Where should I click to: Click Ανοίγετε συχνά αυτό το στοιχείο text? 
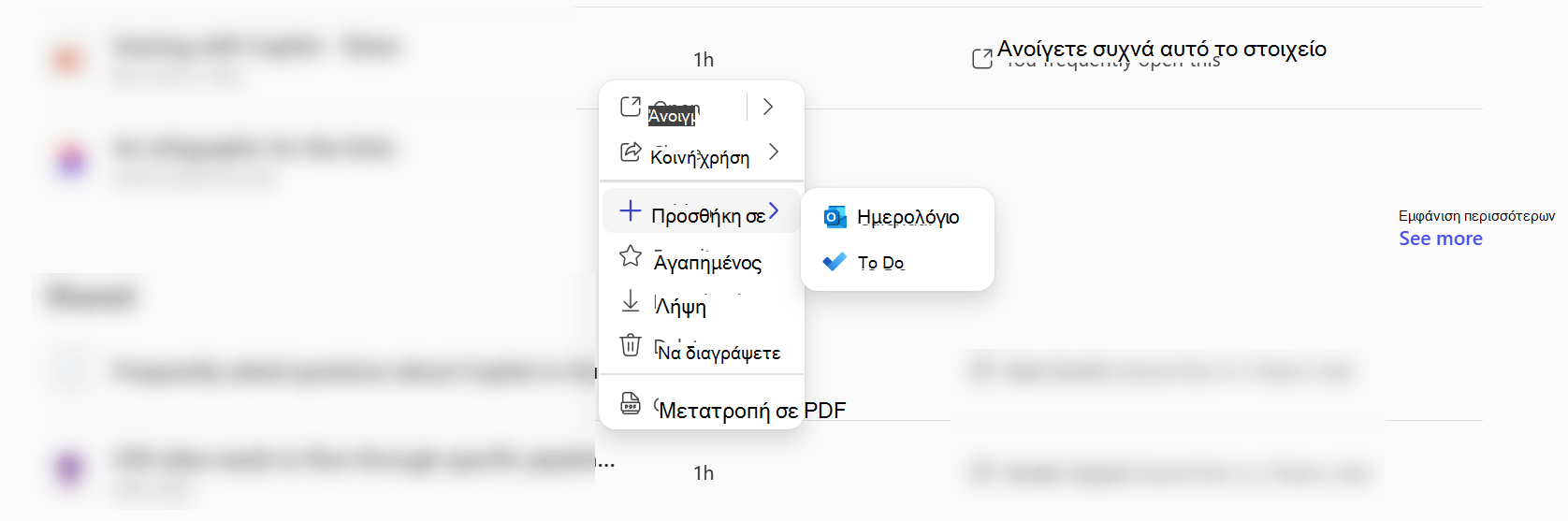point(1162,49)
